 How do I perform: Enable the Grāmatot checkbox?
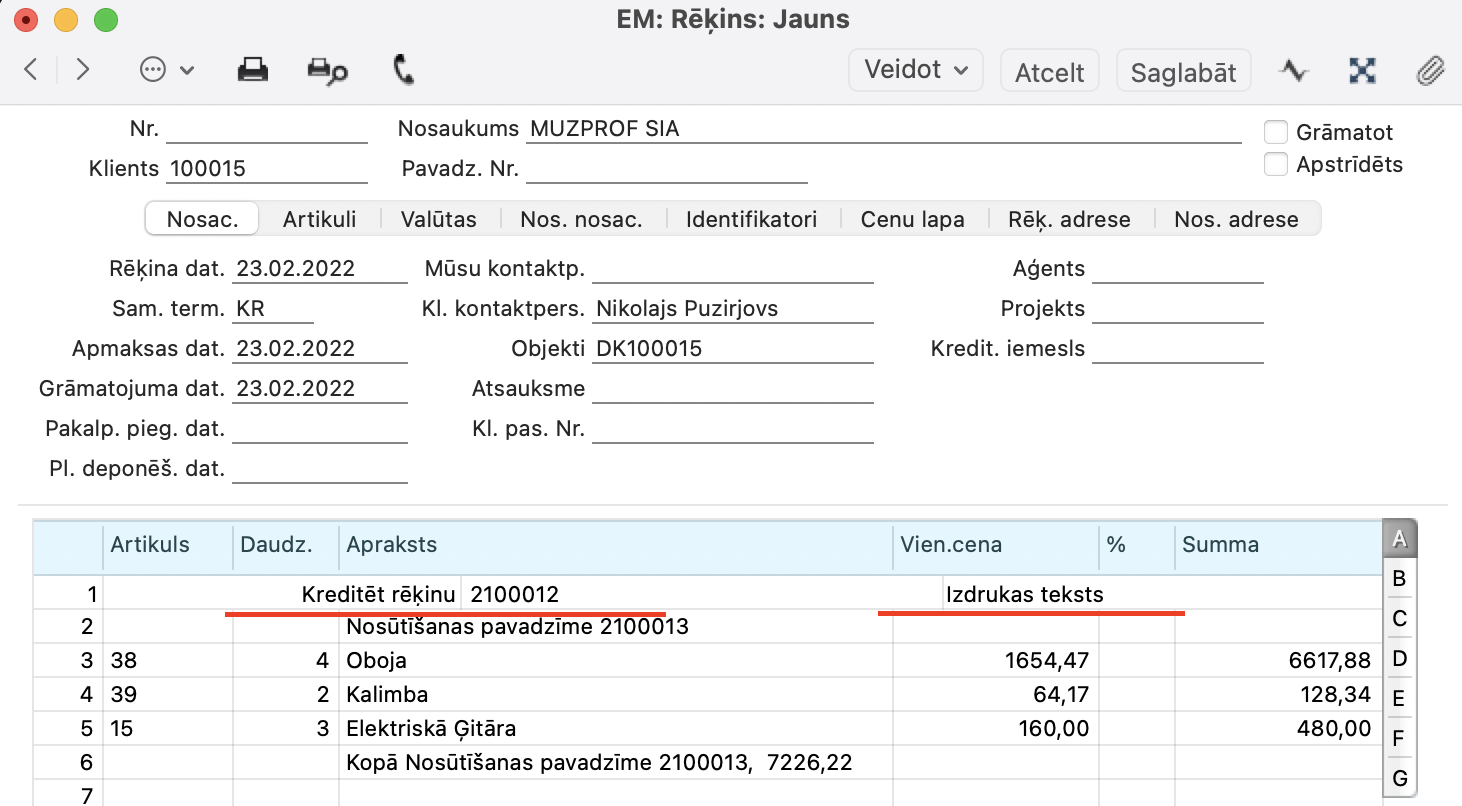click(x=1275, y=132)
